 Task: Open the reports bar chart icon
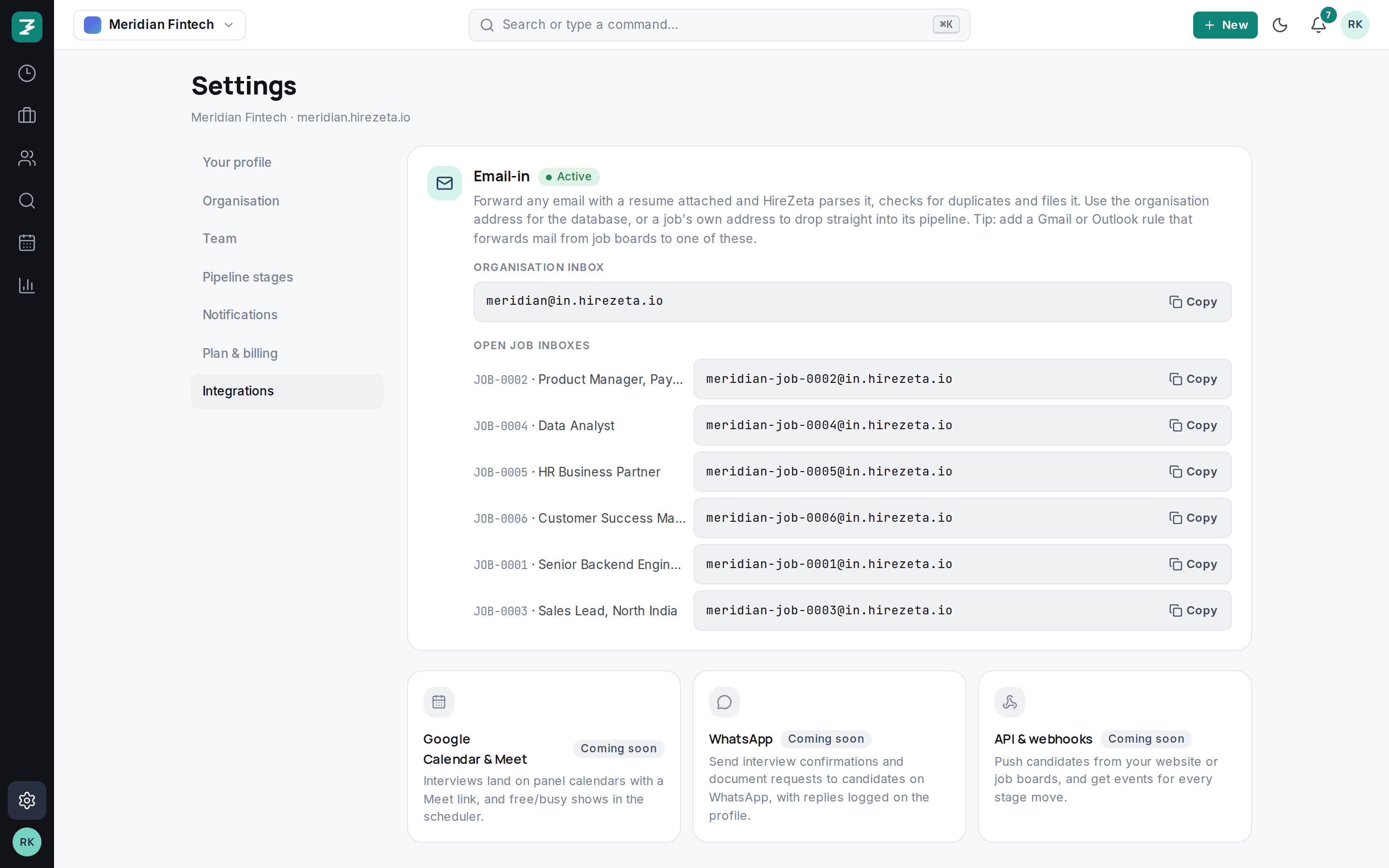click(27, 285)
